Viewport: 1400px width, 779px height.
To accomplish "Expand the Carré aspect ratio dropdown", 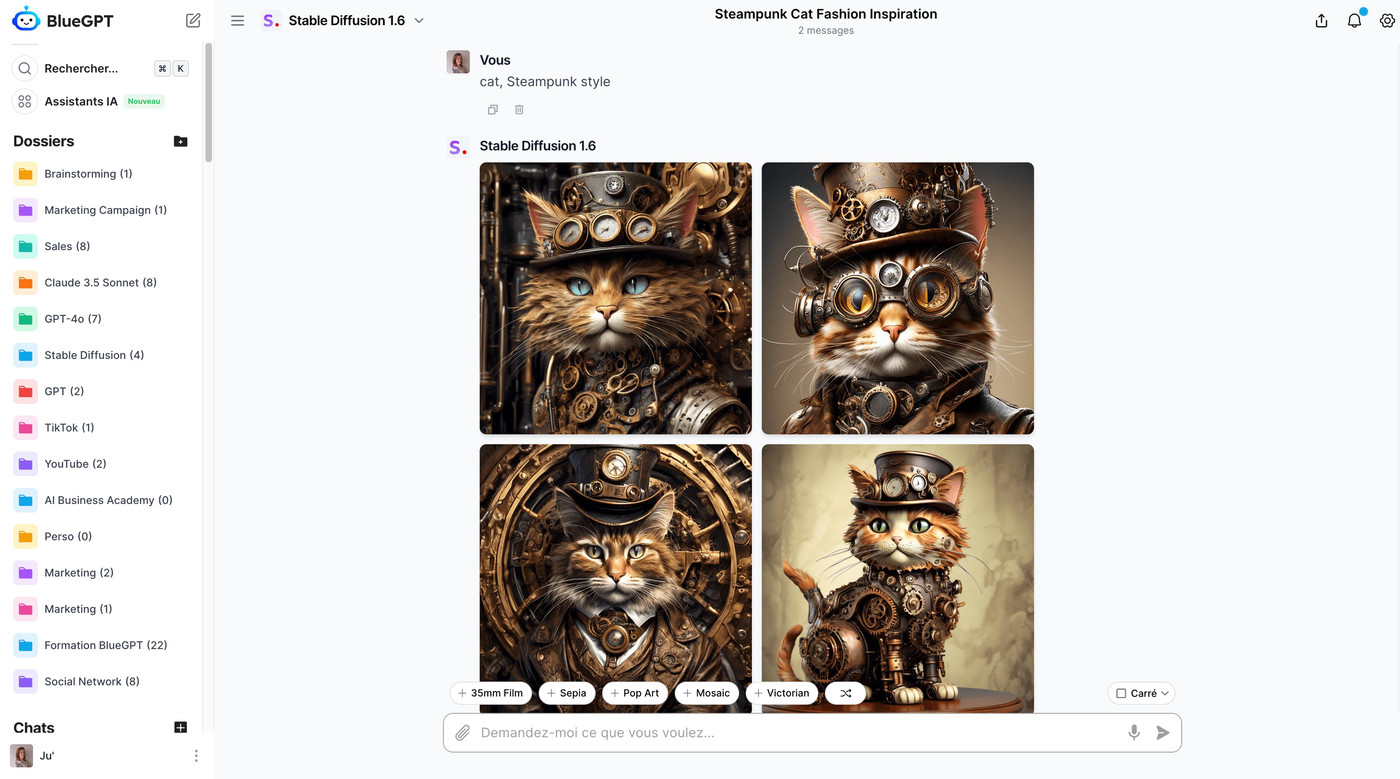I will (1163, 692).
